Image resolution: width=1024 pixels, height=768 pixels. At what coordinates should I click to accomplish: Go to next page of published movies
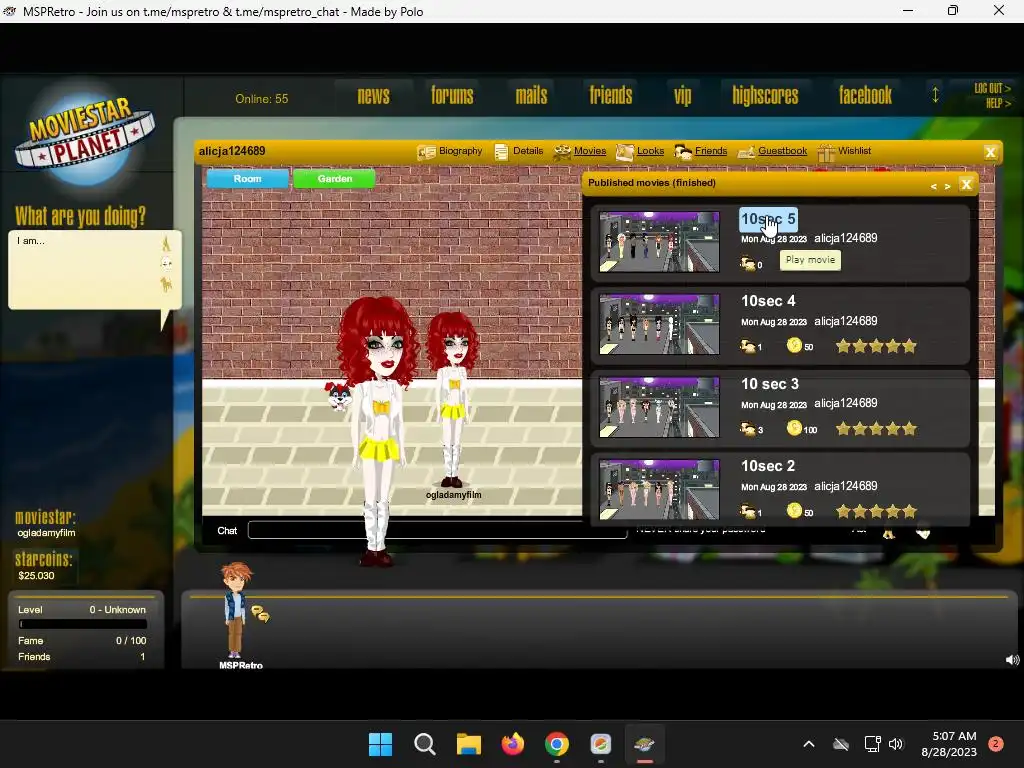947,186
